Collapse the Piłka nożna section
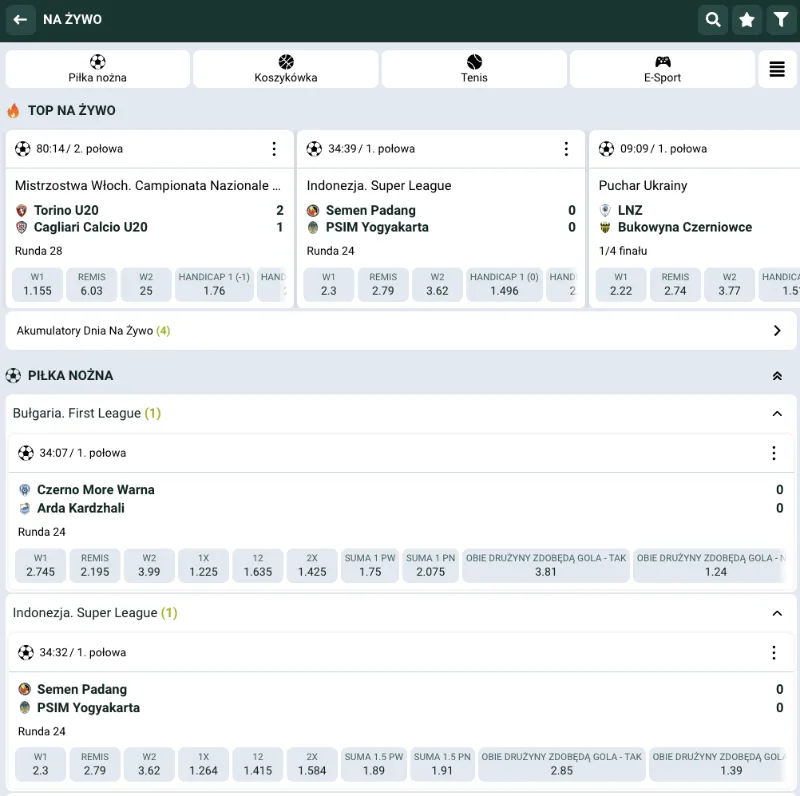This screenshot has height=796, width=800. click(777, 376)
